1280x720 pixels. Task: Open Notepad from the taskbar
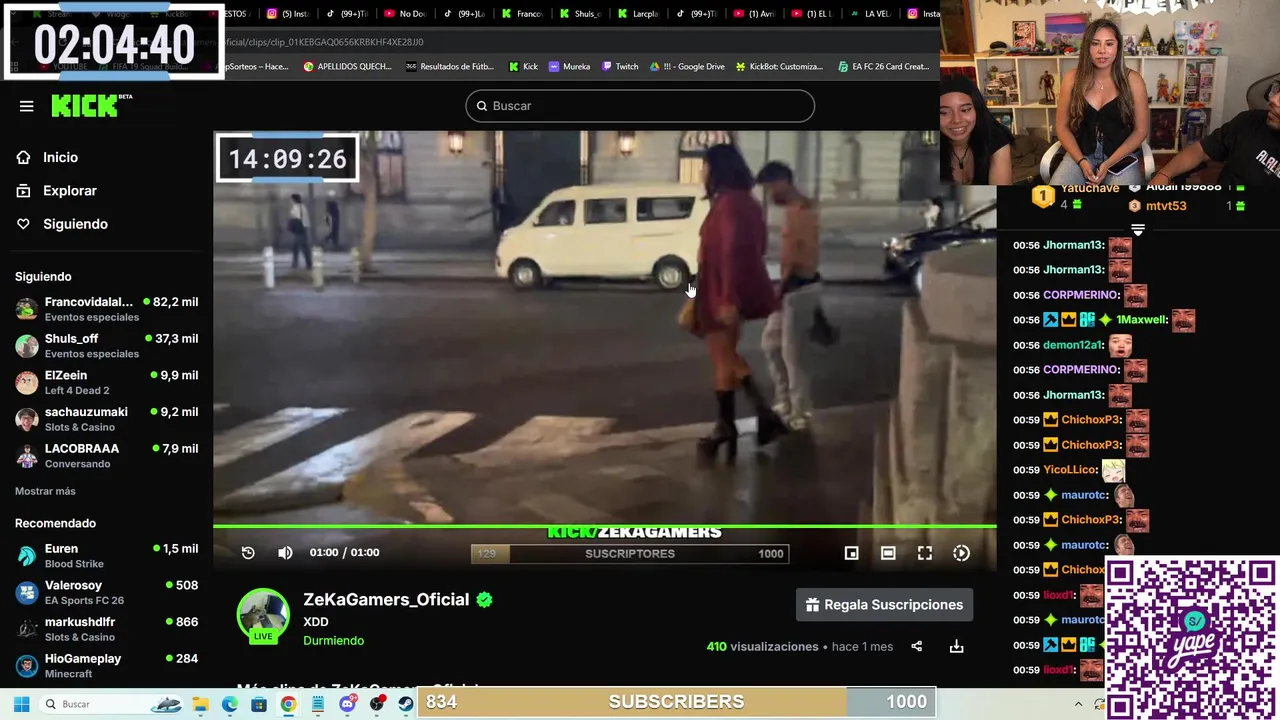coord(318,704)
